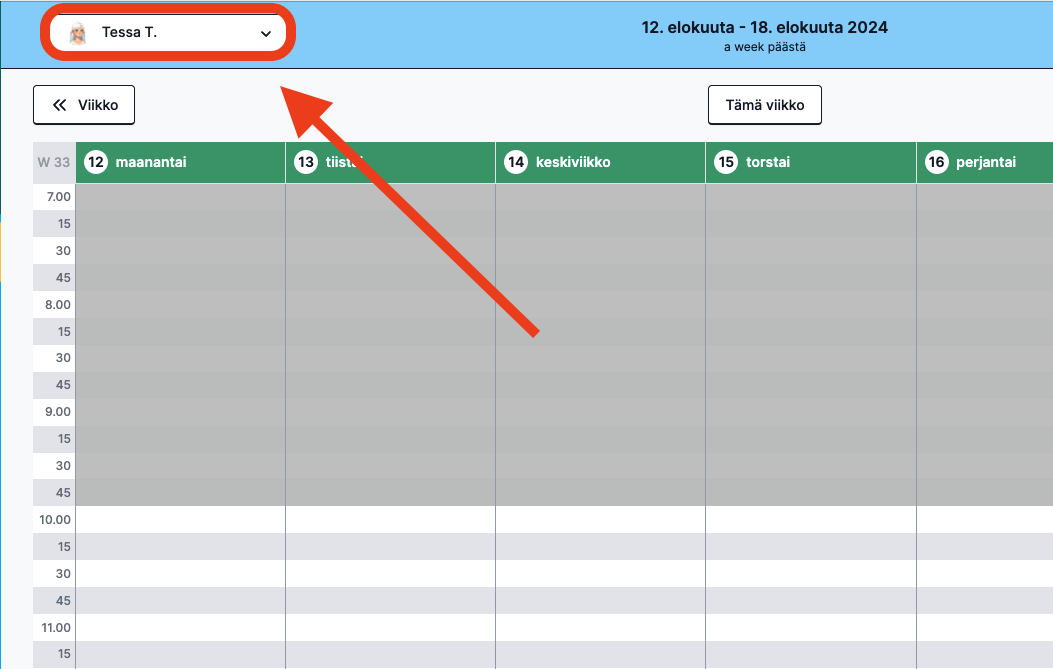Image resolution: width=1053 pixels, height=669 pixels.
Task: Click the 9.00 time label
Action: [58, 412]
